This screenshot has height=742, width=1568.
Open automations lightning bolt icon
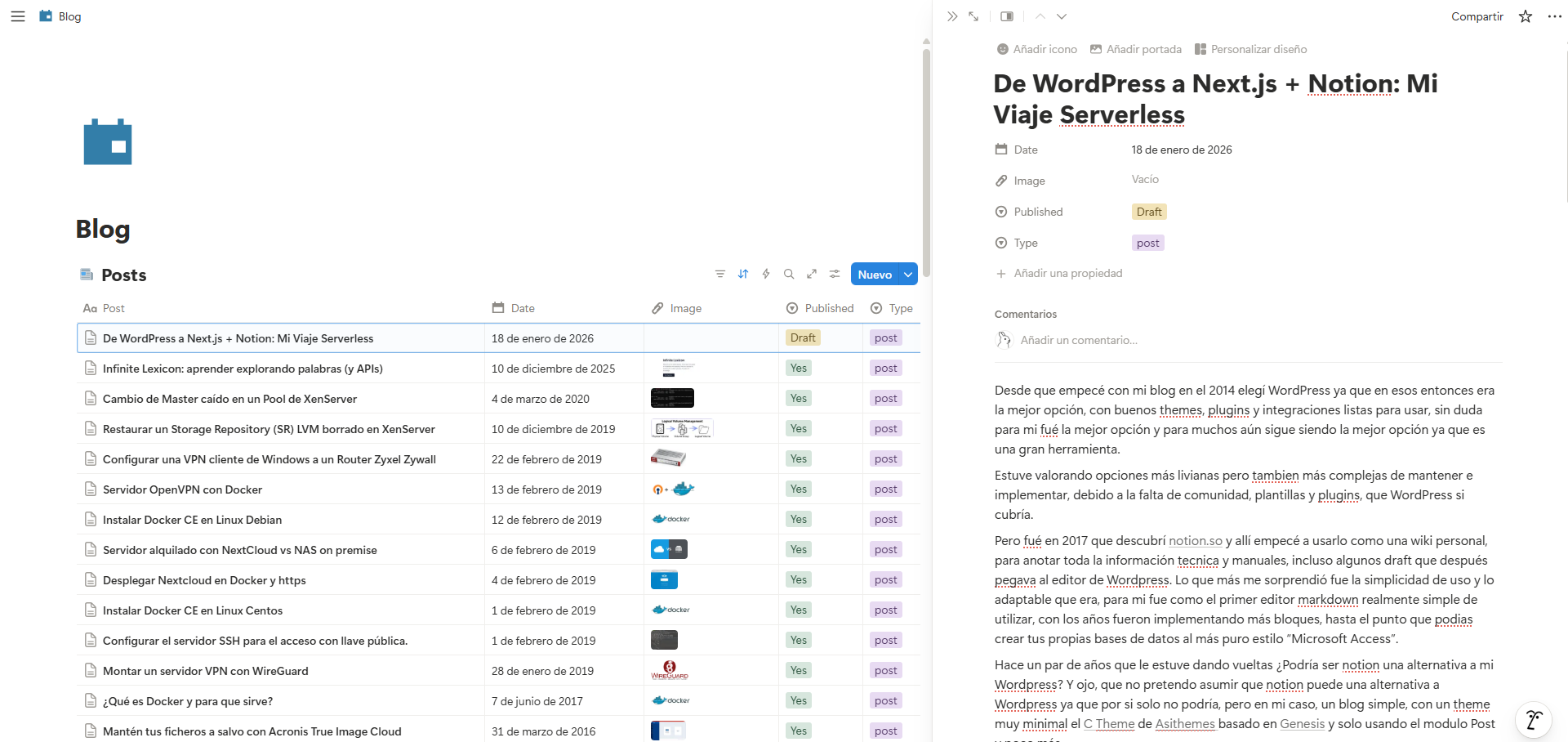point(766,275)
